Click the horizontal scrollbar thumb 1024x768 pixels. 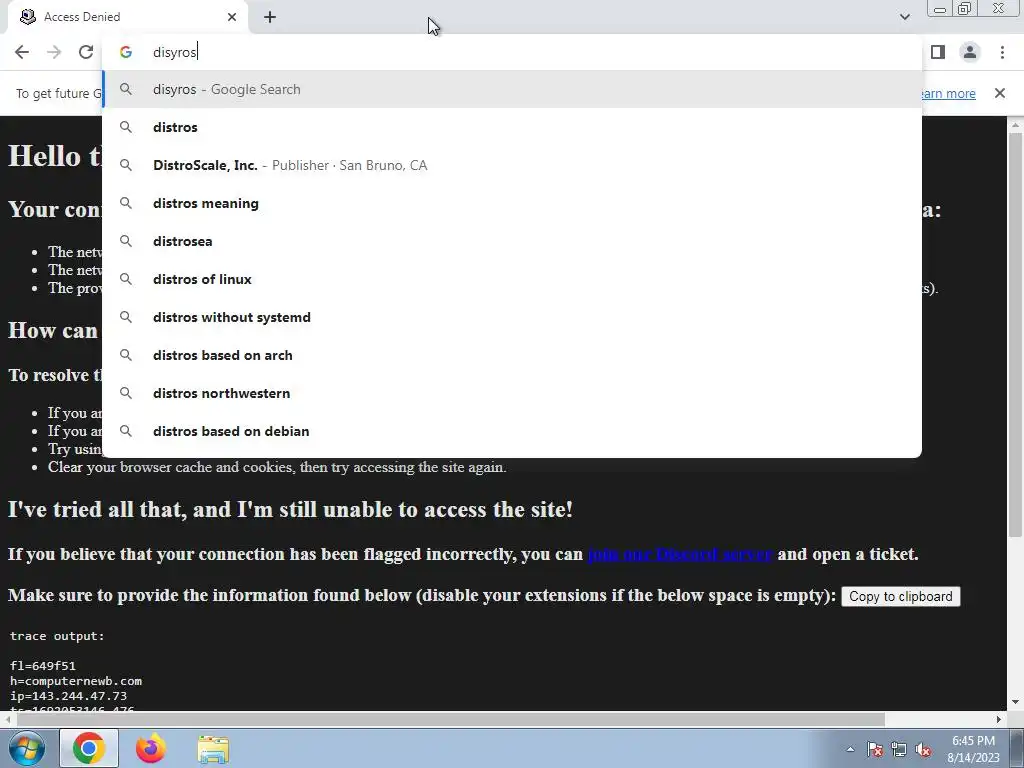(451, 719)
